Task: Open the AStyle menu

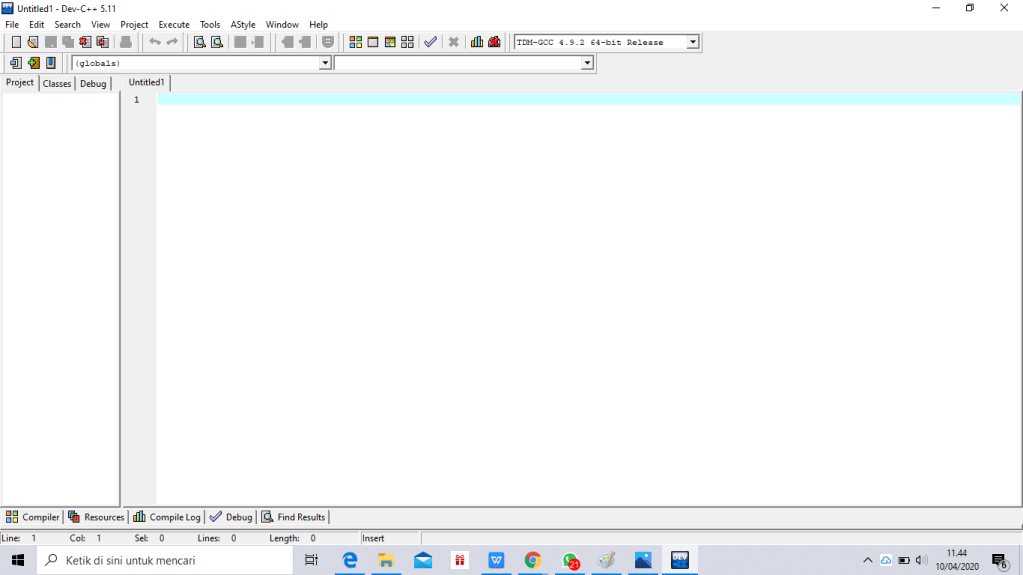Action: pos(243,24)
